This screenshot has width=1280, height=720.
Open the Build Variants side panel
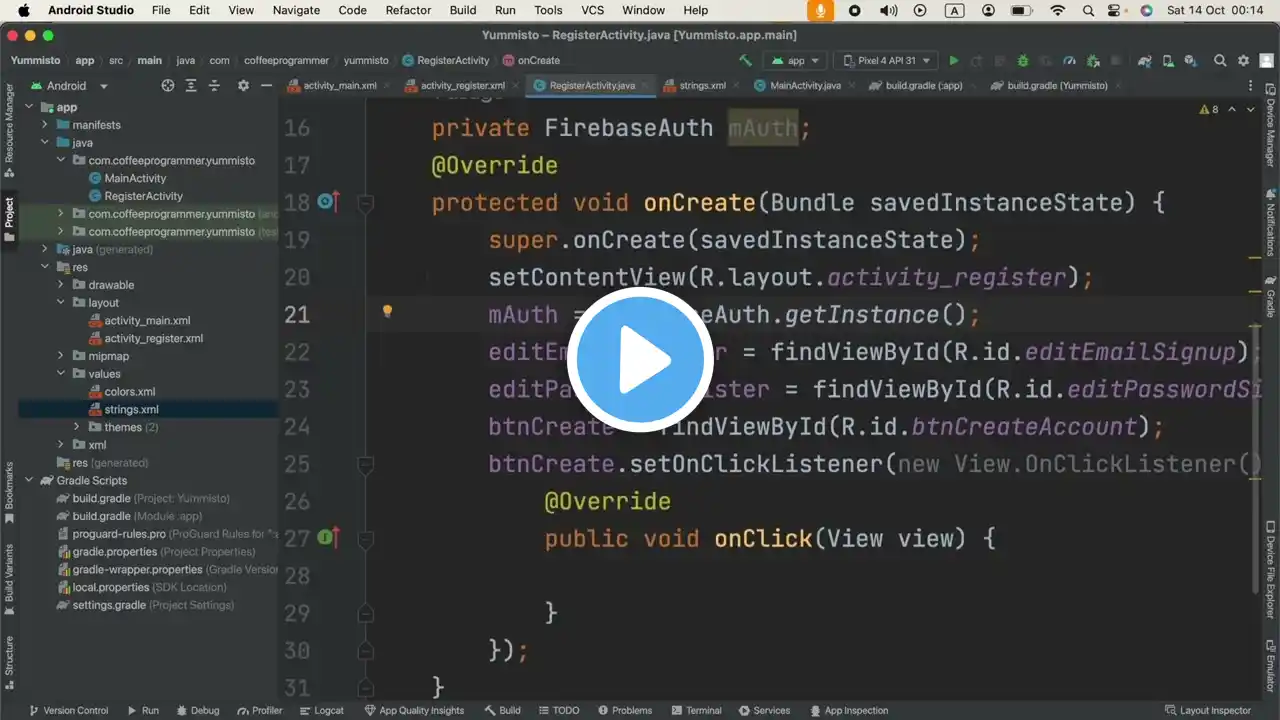[x=9, y=580]
